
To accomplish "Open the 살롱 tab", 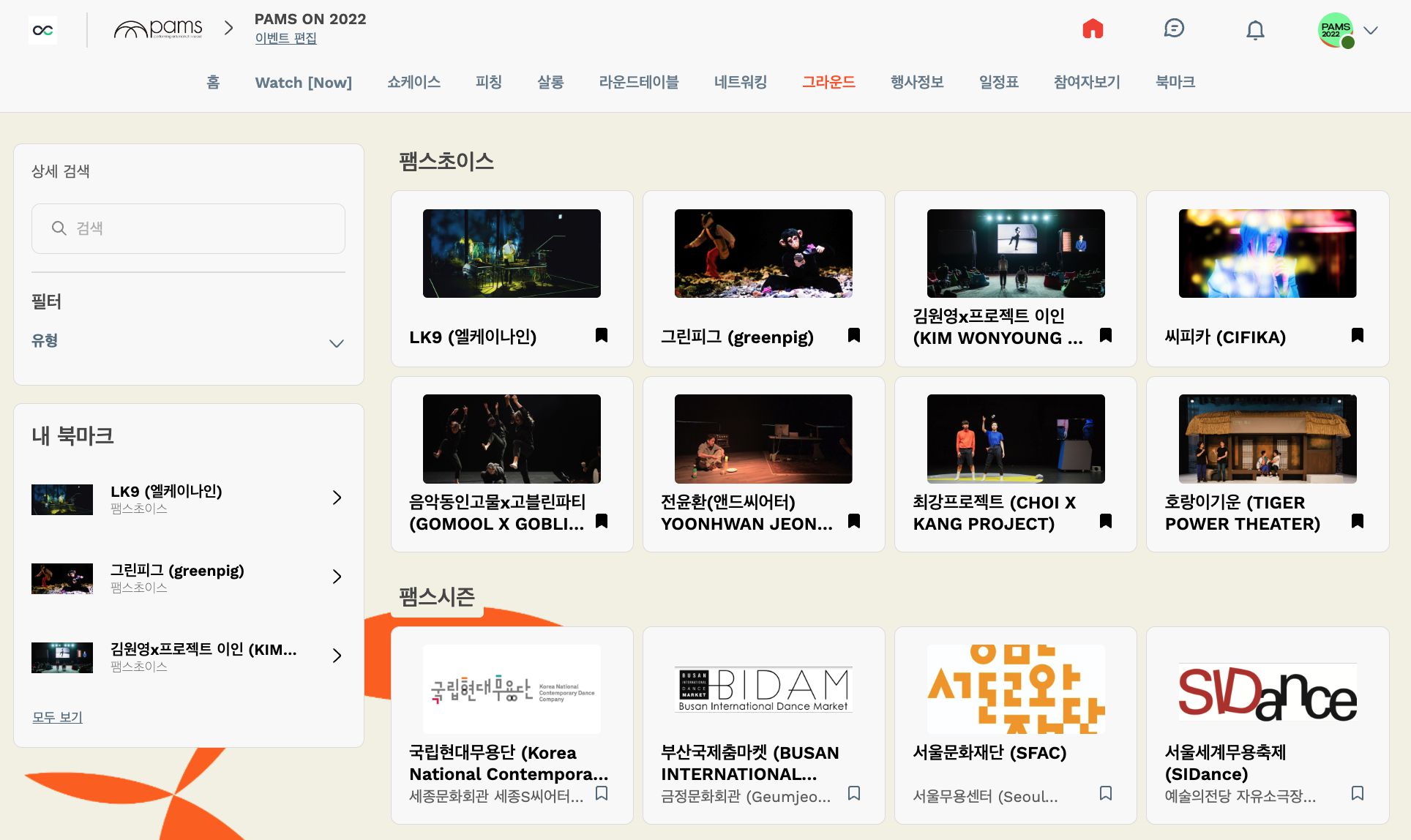I will [550, 82].
